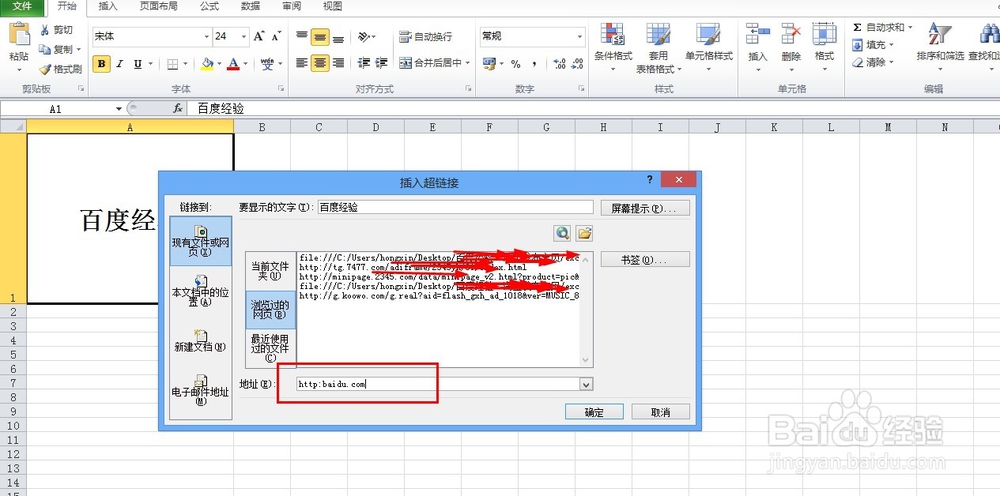Toggle center horizontal alignment
Screen dimensions: 1000x496
click(320, 63)
